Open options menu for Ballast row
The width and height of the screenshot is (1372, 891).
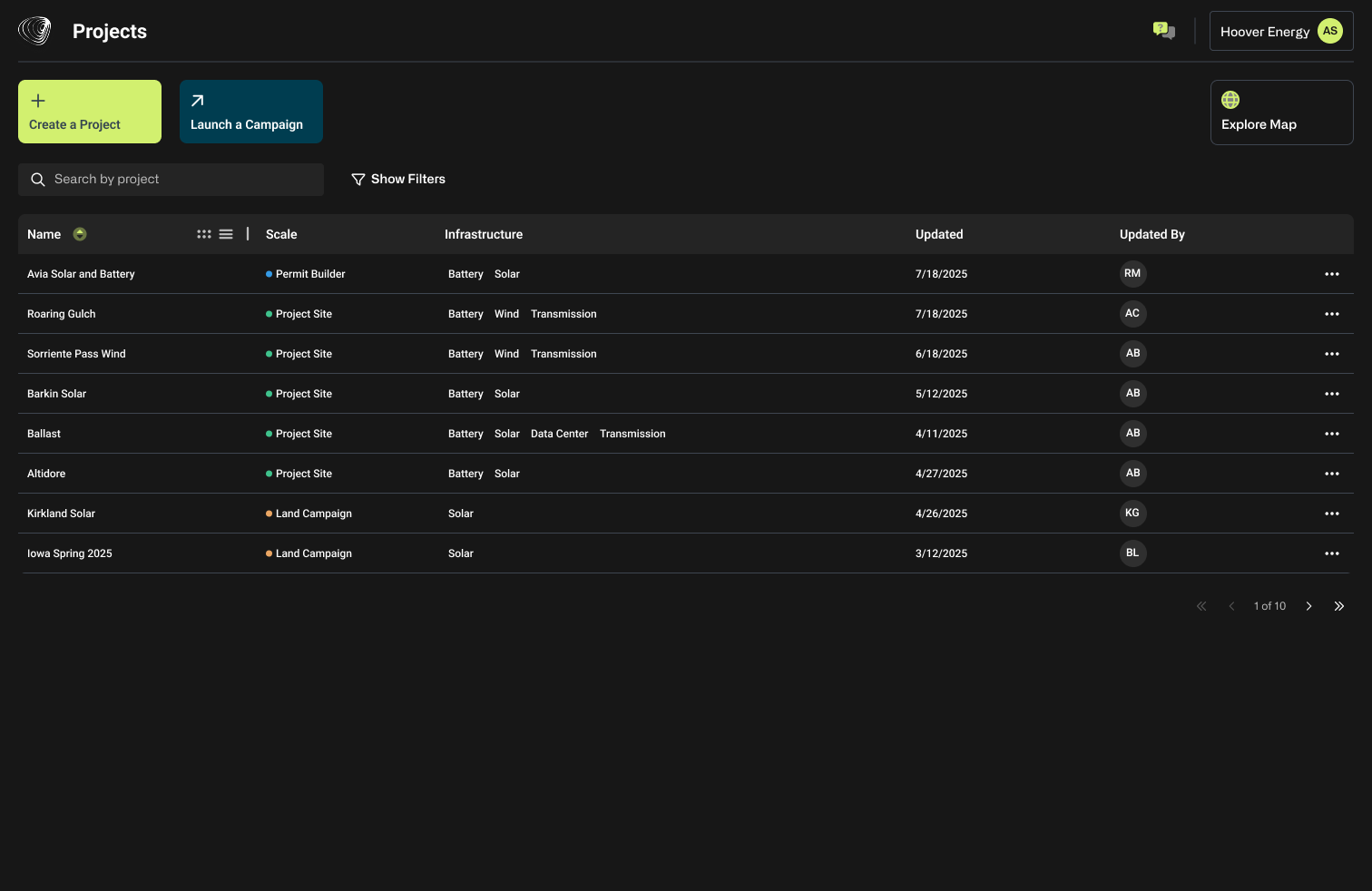(1332, 433)
